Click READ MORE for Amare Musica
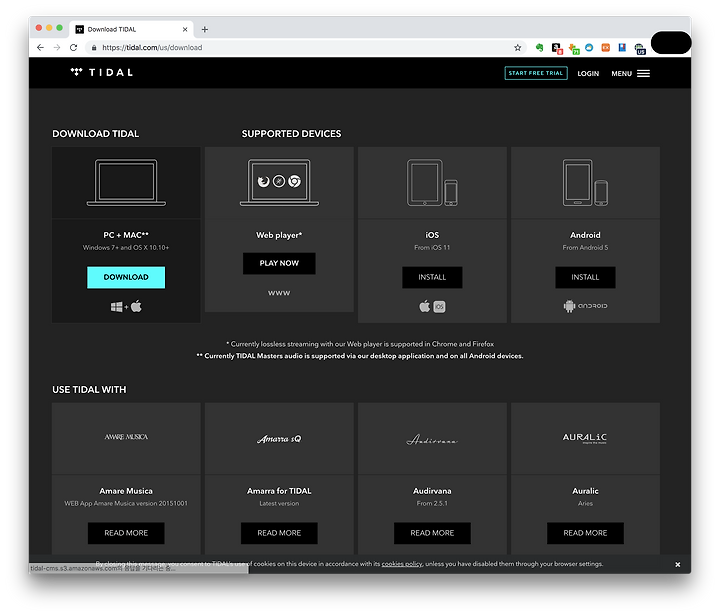 click(126, 533)
